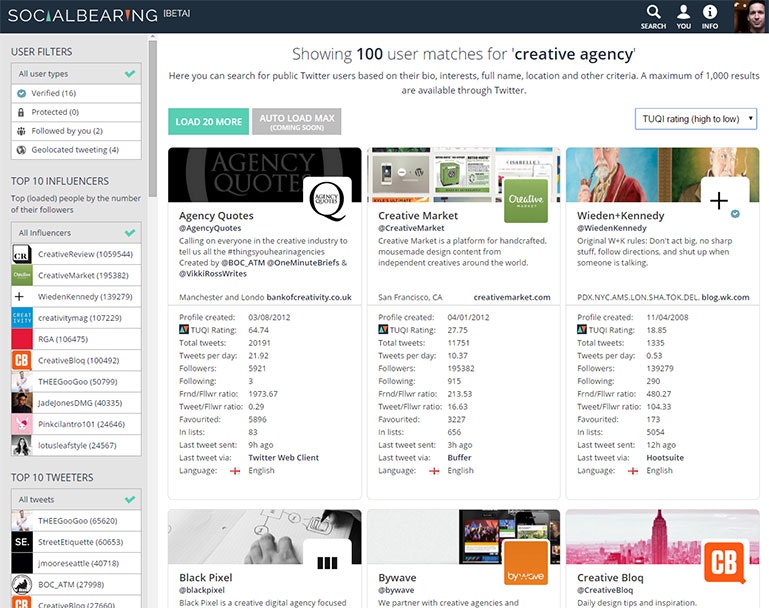
Task: Click Buffer last tweet source text
Action: pos(459,457)
